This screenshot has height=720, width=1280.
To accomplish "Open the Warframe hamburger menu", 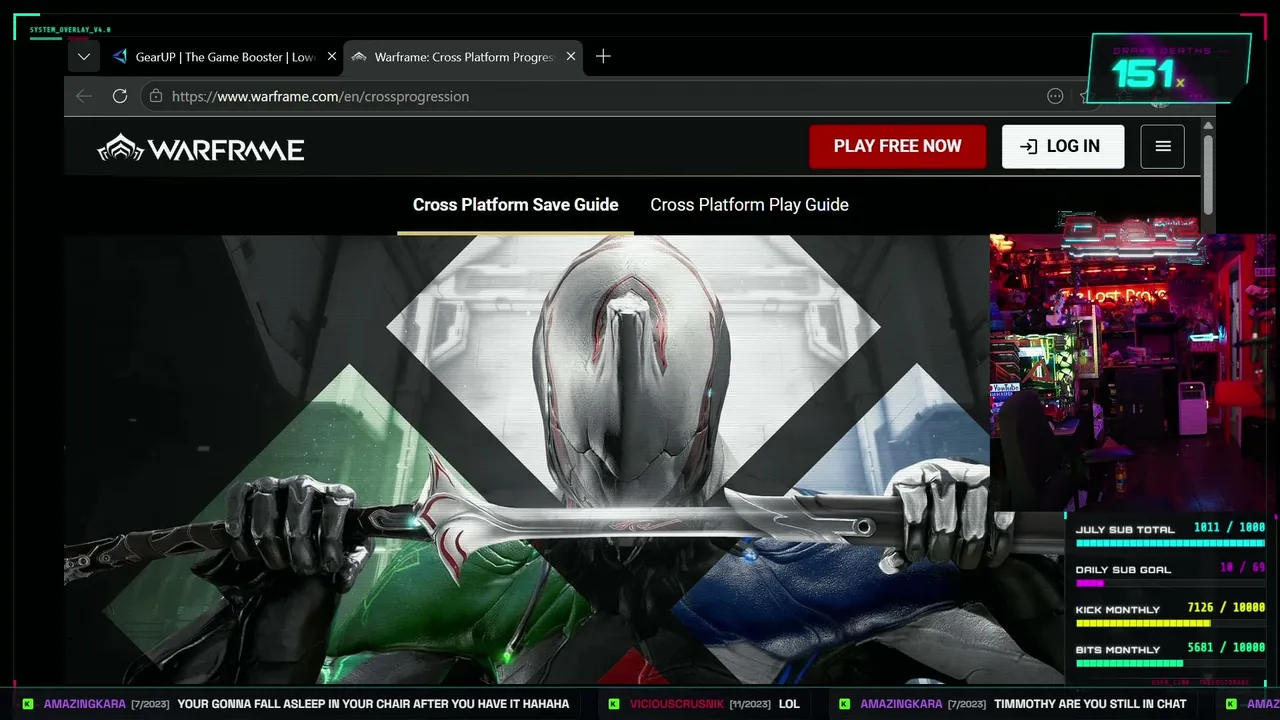I will (x=1163, y=146).
